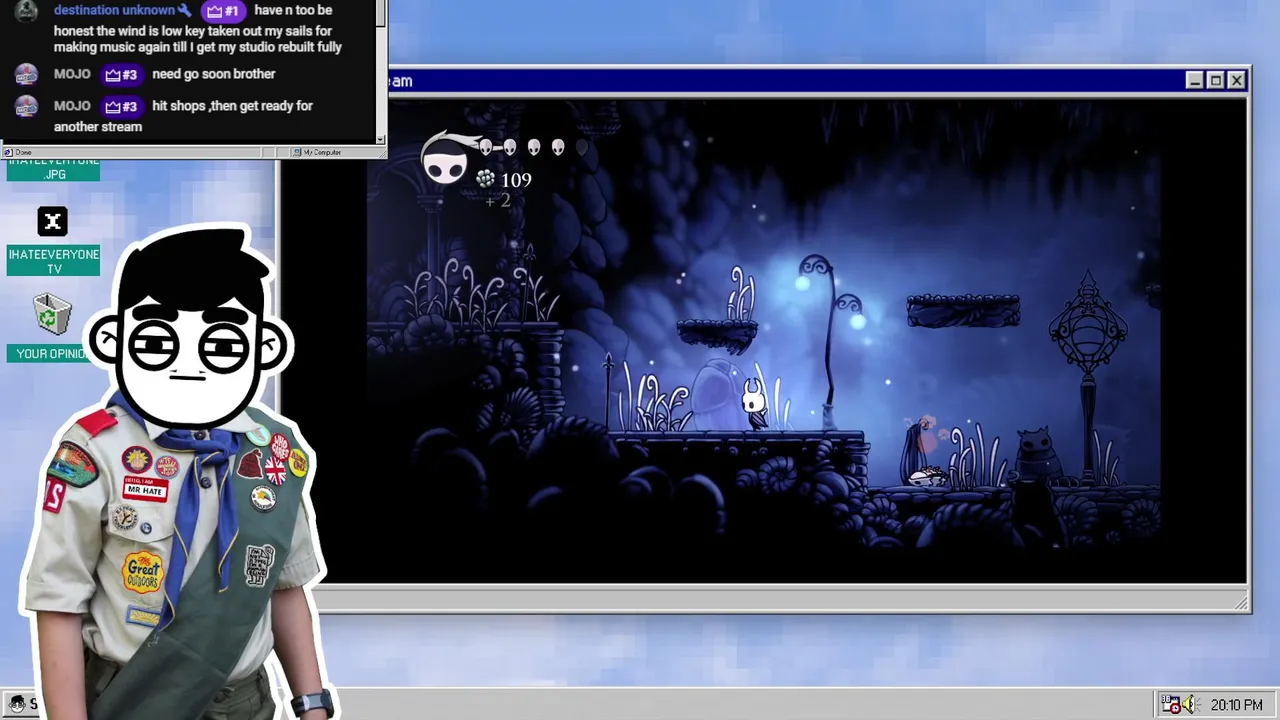Click the chat scrollbar down arrow

380,139
